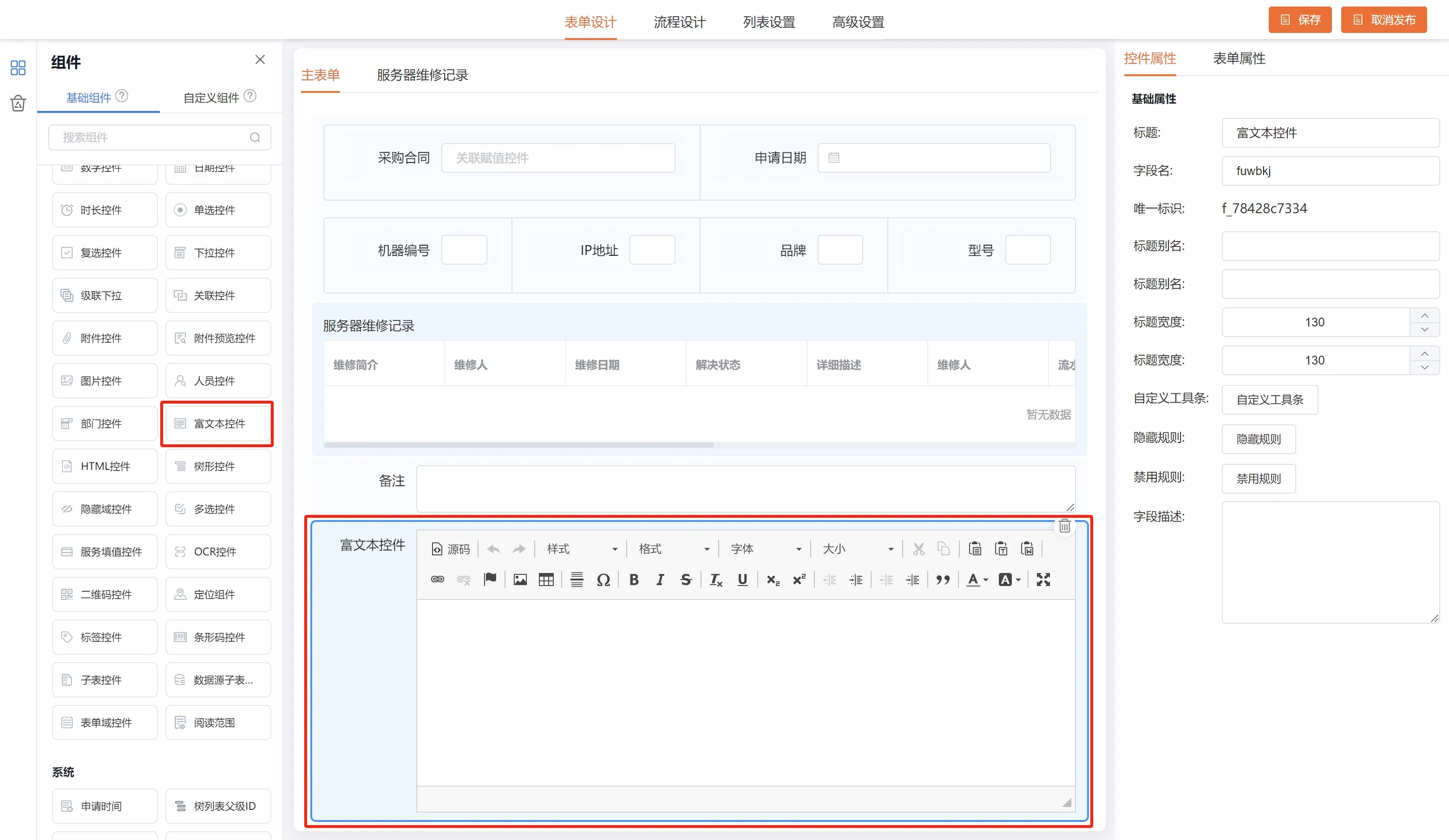Delete the rich text control with trash icon
Screen dimensions: 1449x840
(1064, 526)
